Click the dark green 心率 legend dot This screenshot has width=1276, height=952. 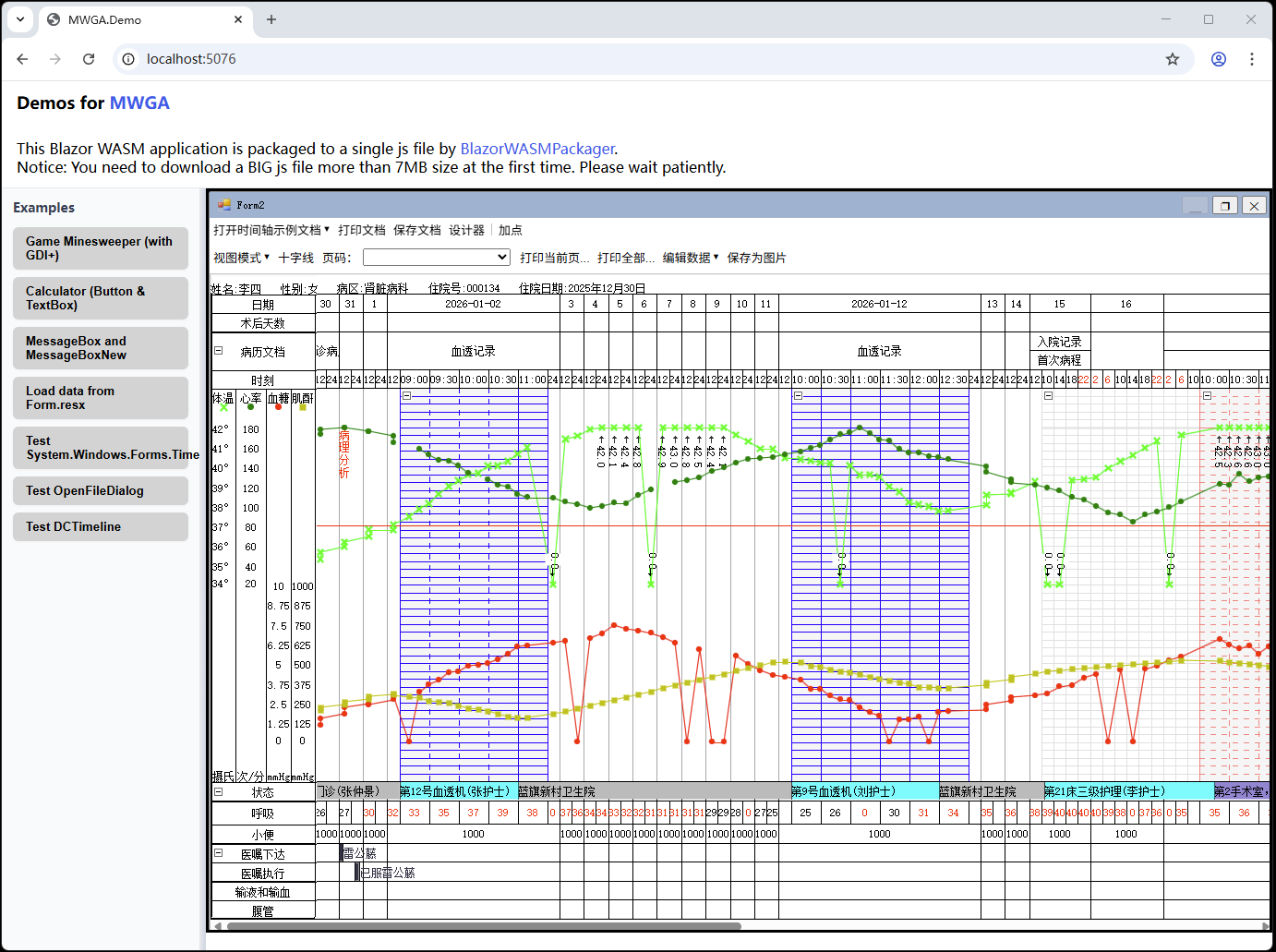250,407
